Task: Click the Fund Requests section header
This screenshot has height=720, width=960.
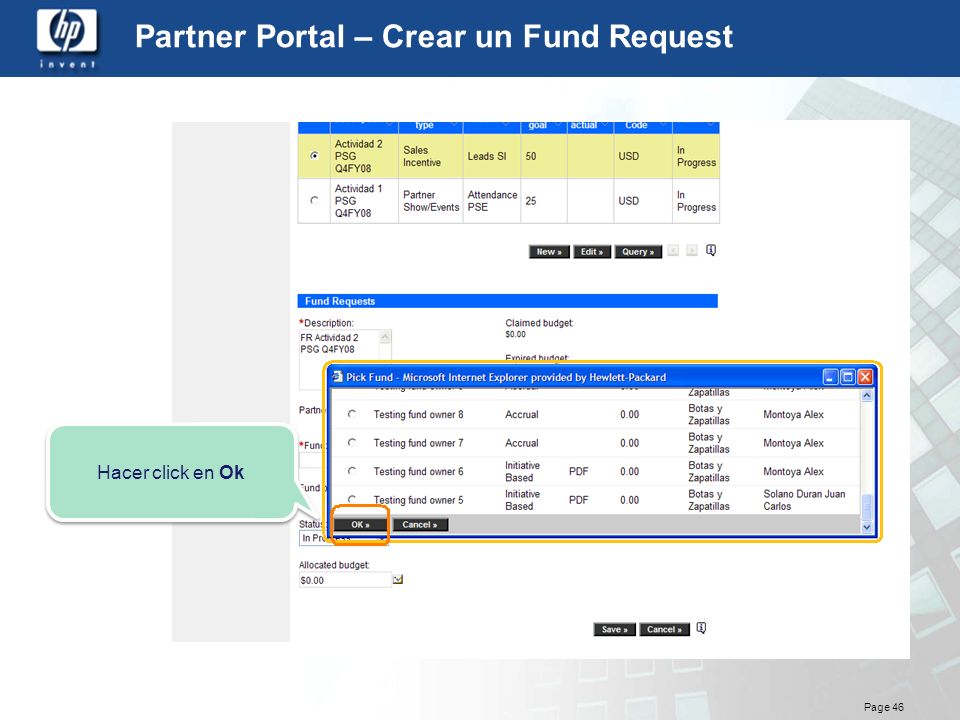Action: (508, 301)
